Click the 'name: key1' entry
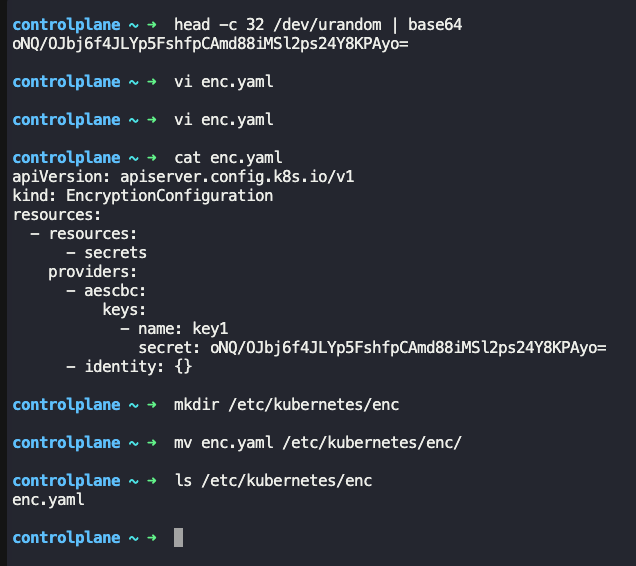Viewport: 636px width, 566px height. [x=183, y=329]
